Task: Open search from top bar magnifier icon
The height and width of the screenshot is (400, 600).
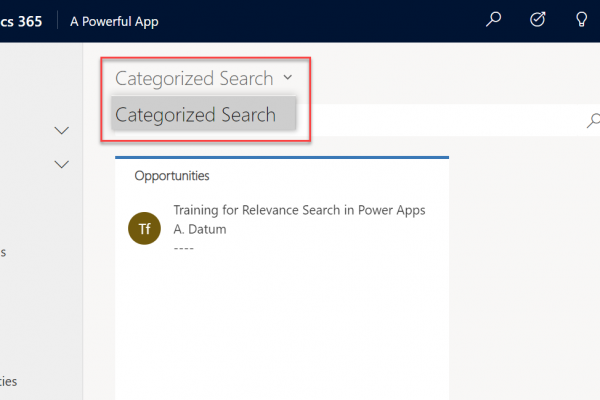Action: click(x=494, y=20)
